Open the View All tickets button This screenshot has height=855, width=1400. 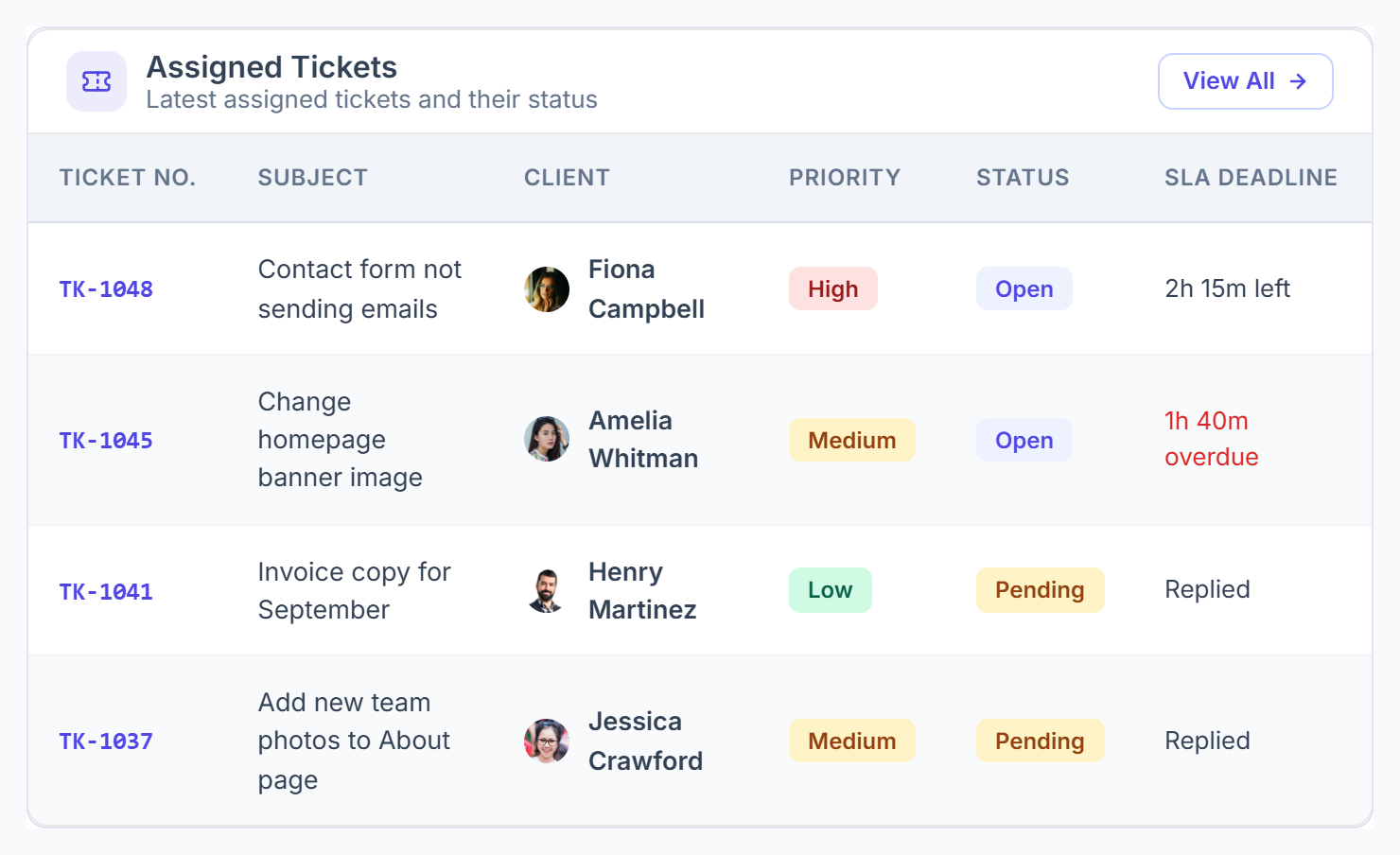[1245, 81]
